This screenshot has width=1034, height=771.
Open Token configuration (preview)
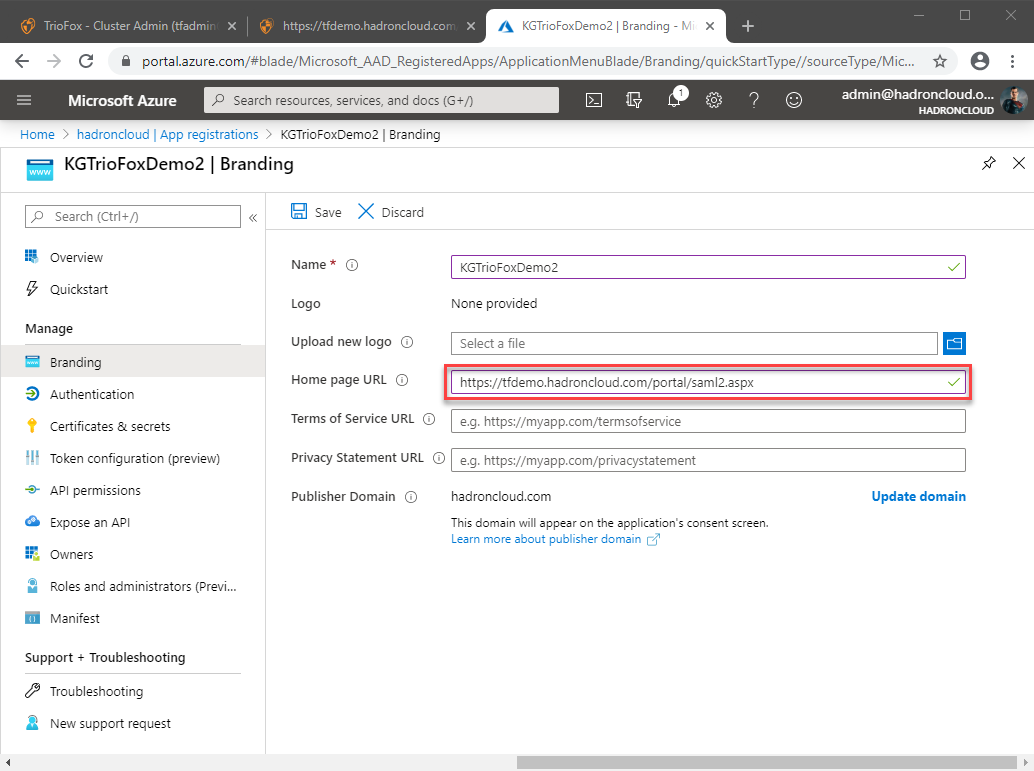click(133, 458)
